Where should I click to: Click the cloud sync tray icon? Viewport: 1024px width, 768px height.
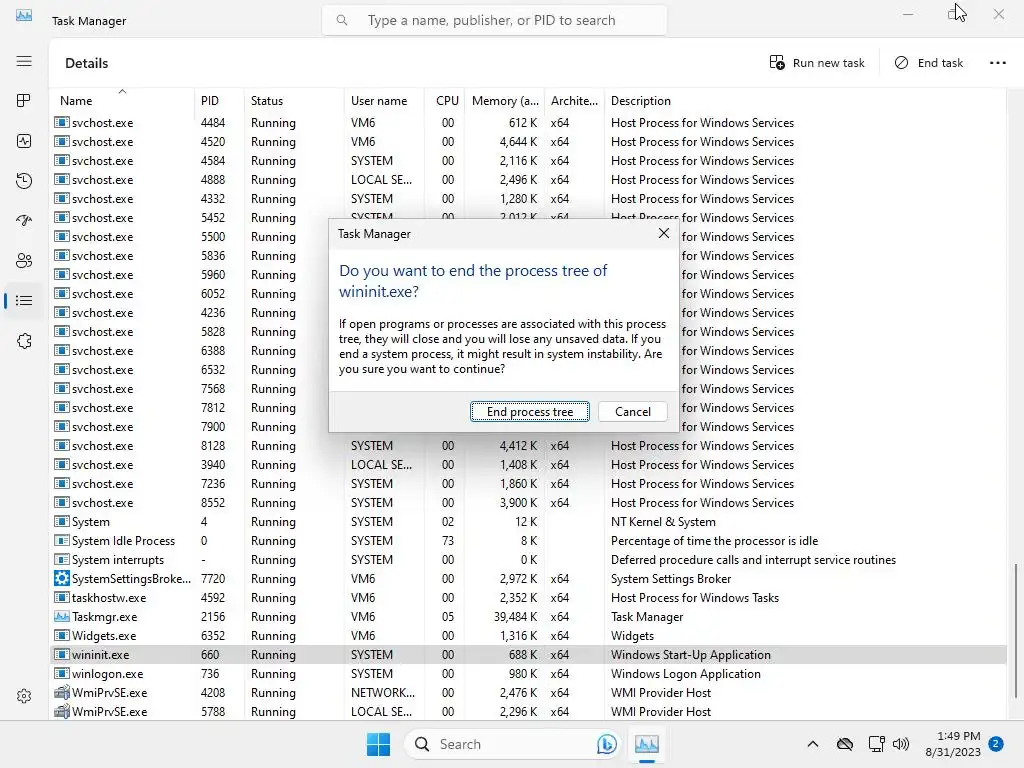(844, 744)
